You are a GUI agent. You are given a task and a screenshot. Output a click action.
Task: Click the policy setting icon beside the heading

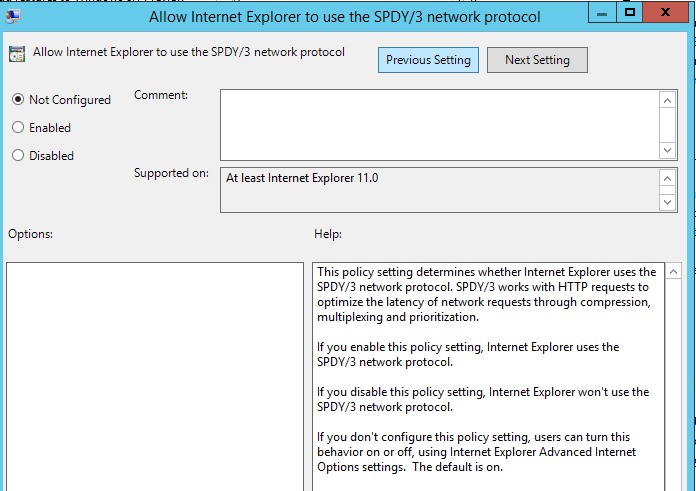pyautogui.click(x=16, y=55)
